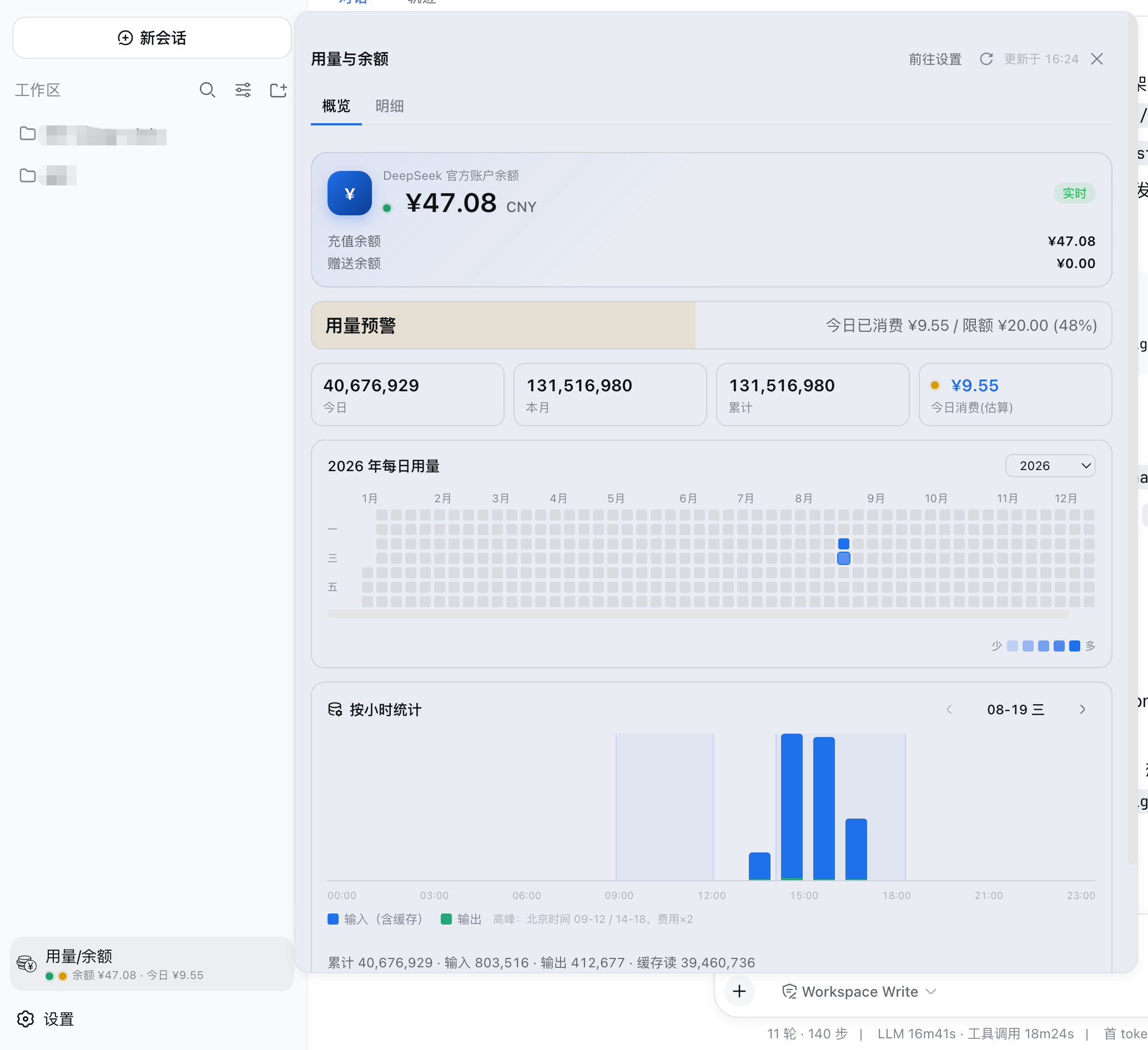Toggle 输入（含缓存） legend item
Screen dimensions: 1148x1050
375,919
